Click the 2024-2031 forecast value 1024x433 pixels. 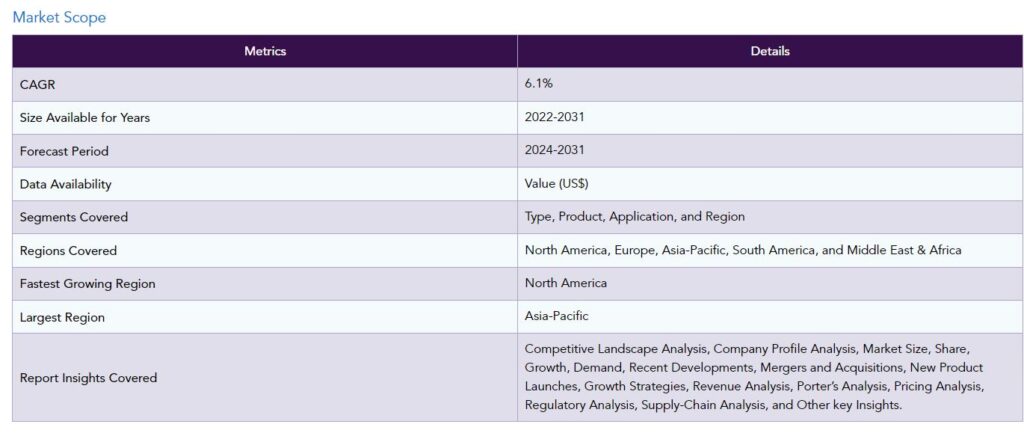pyautogui.click(x=554, y=150)
